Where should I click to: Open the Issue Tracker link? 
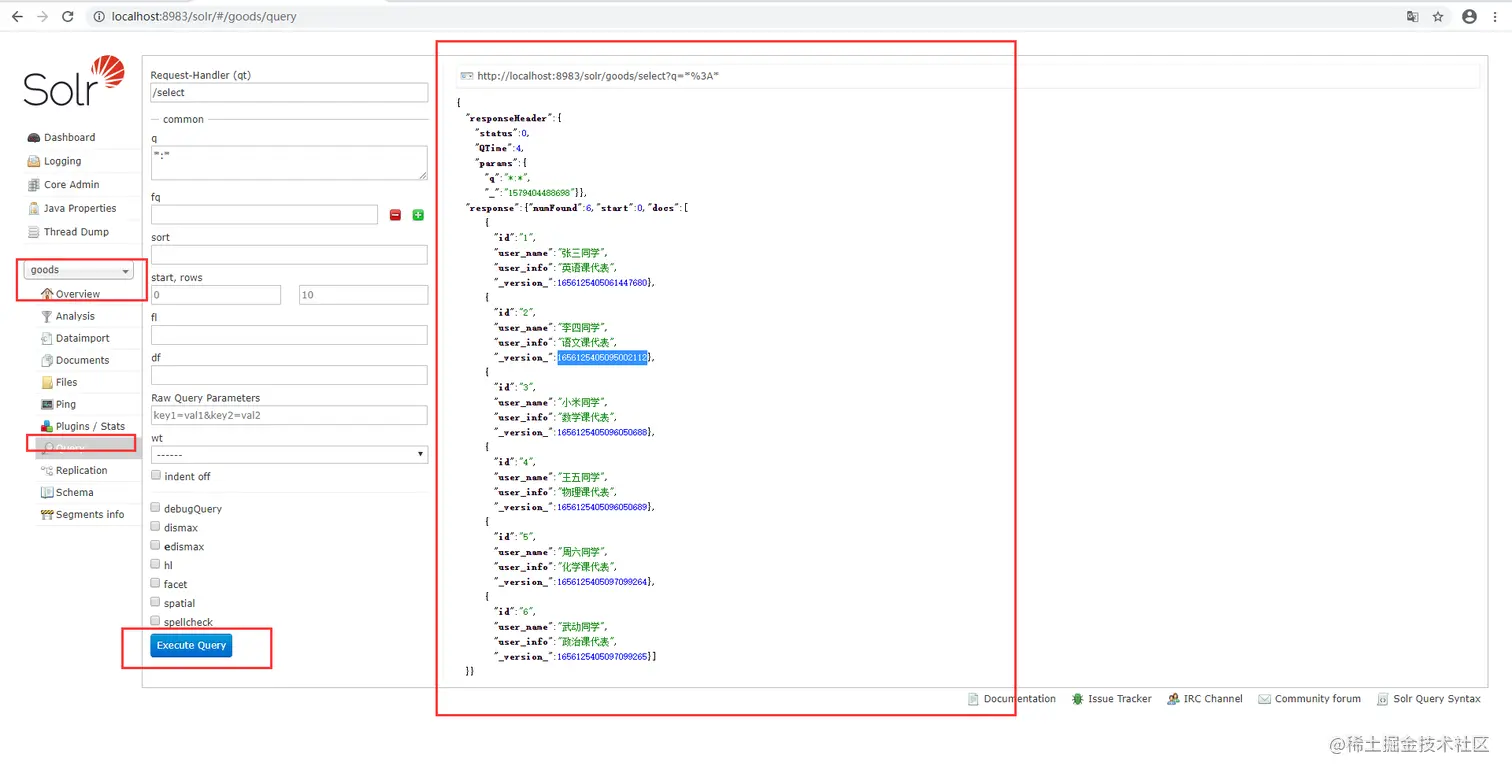1119,699
